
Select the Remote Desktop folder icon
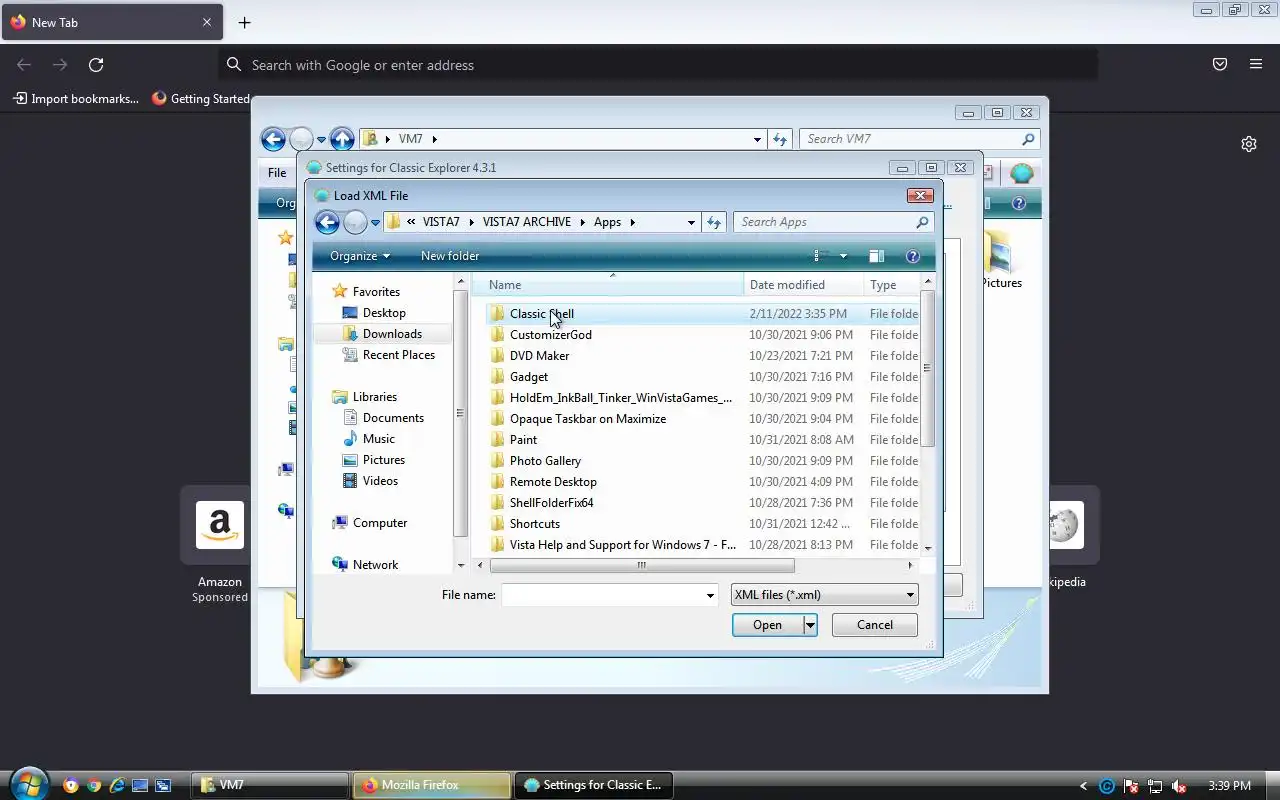pyautogui.click(x=497, y=481)
